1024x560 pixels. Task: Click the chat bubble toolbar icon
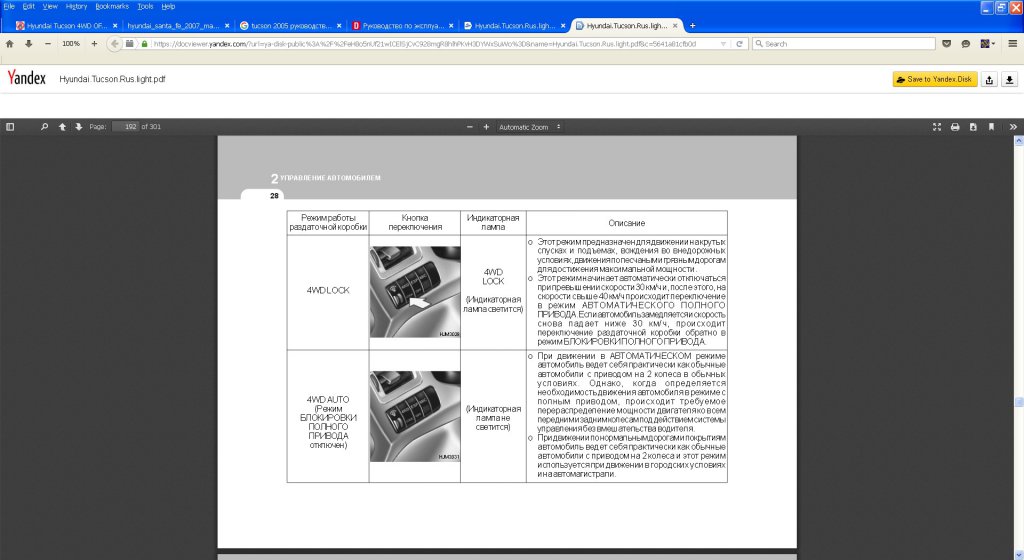point(966,44)
